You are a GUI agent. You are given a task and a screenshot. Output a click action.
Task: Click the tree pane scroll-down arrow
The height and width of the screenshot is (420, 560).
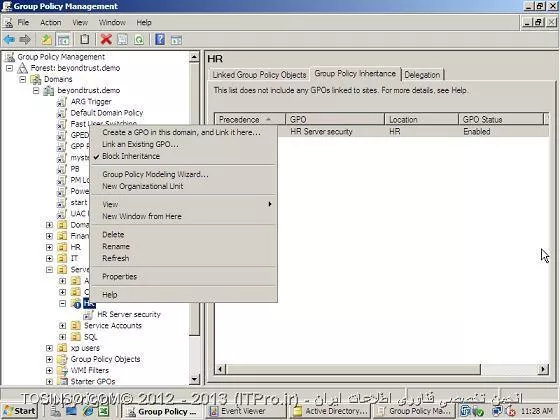[x=194, y=379]
